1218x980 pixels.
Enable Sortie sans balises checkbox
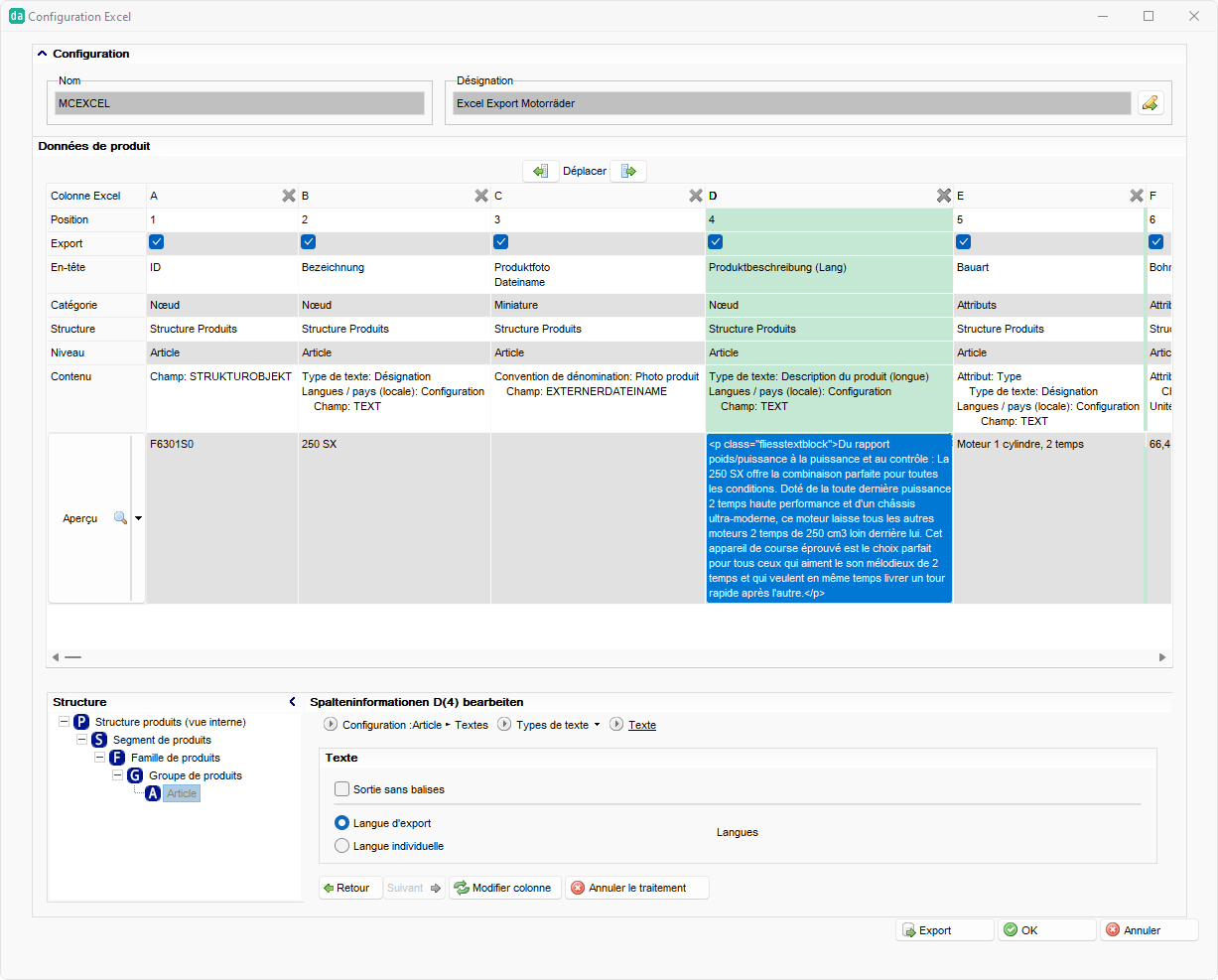coord(342,789)
